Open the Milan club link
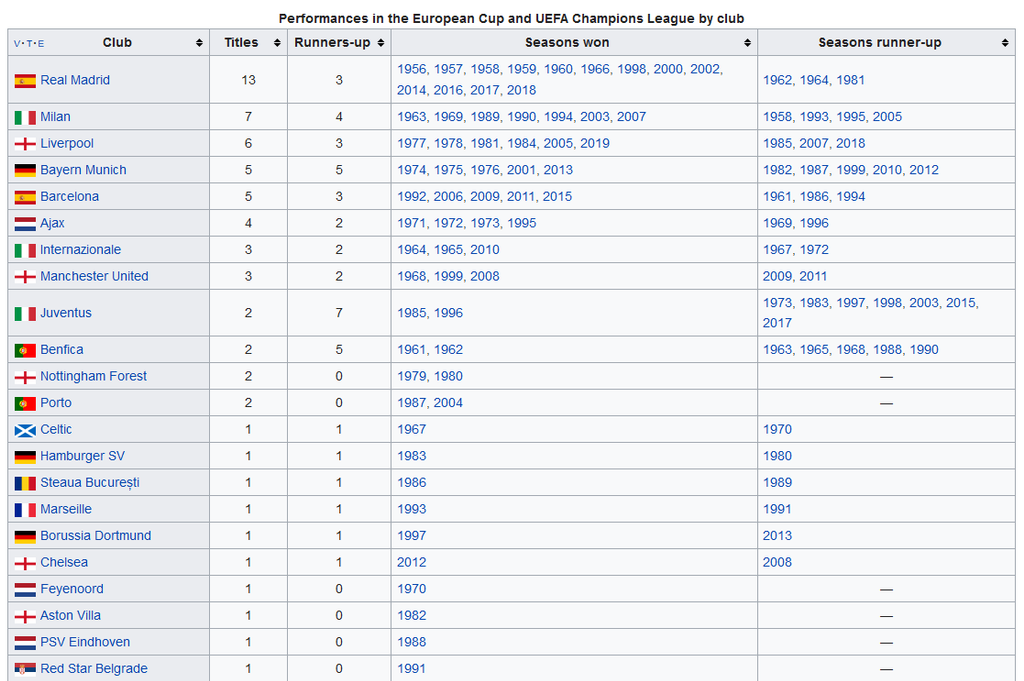The width and height of the screenshot is (1024, 681). click(56, 117)
